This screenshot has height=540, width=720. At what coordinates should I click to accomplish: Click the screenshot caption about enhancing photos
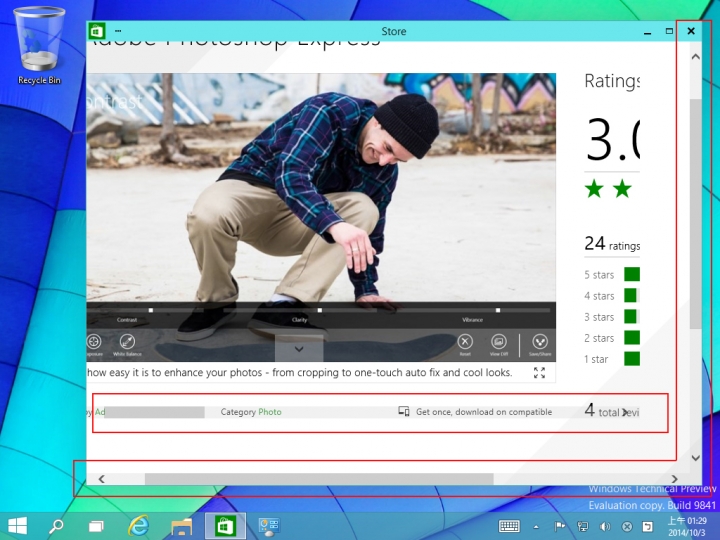click(x=299, y=372)
